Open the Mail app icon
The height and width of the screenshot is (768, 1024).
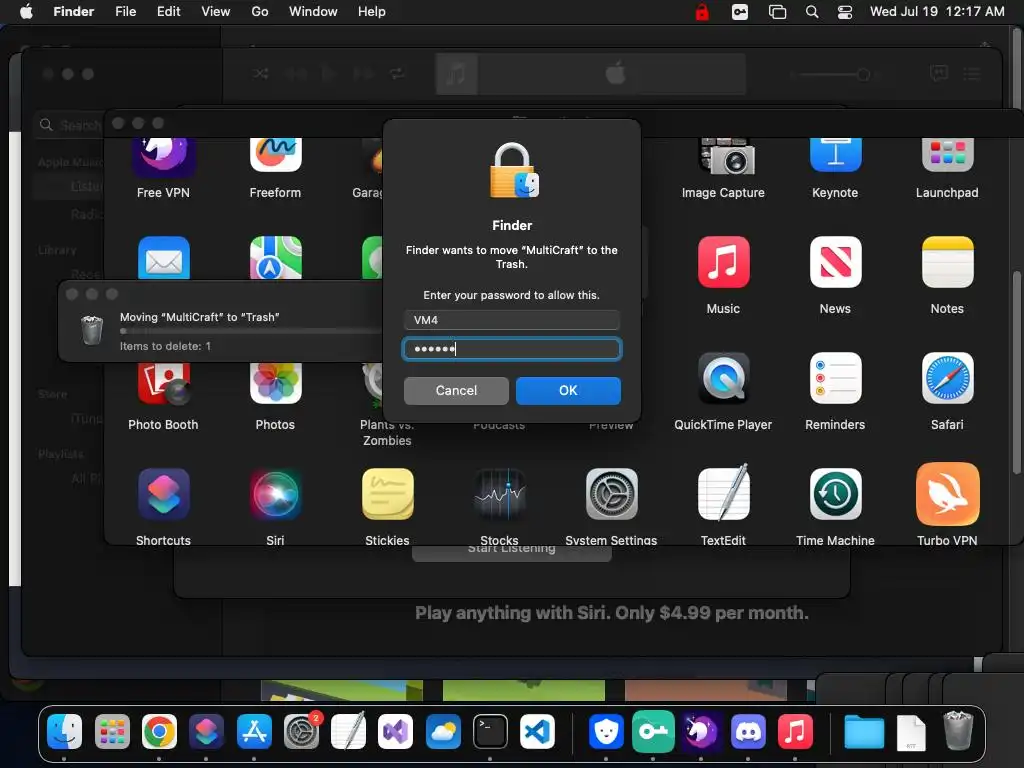(163, 258)
